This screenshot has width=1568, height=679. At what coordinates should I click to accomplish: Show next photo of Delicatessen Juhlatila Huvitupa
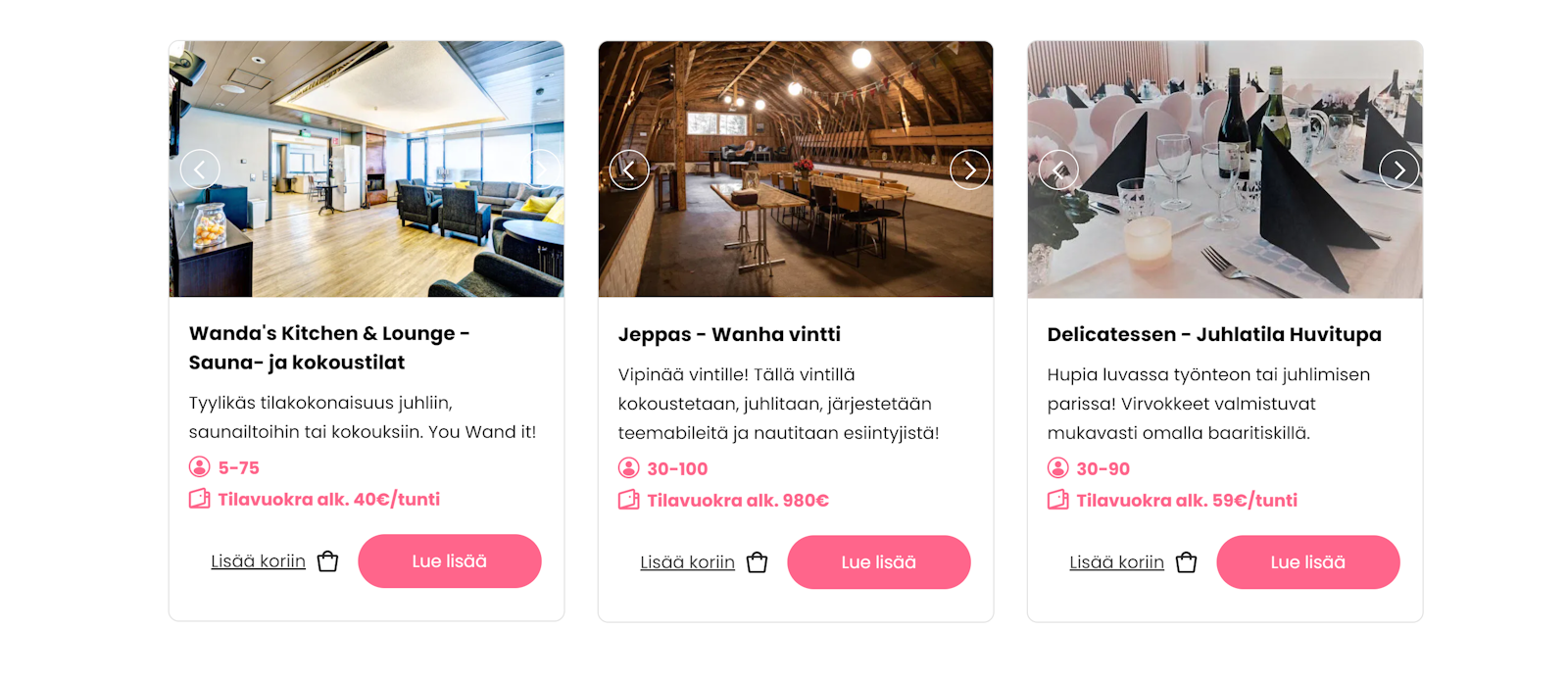click(x=1398, y=170)
